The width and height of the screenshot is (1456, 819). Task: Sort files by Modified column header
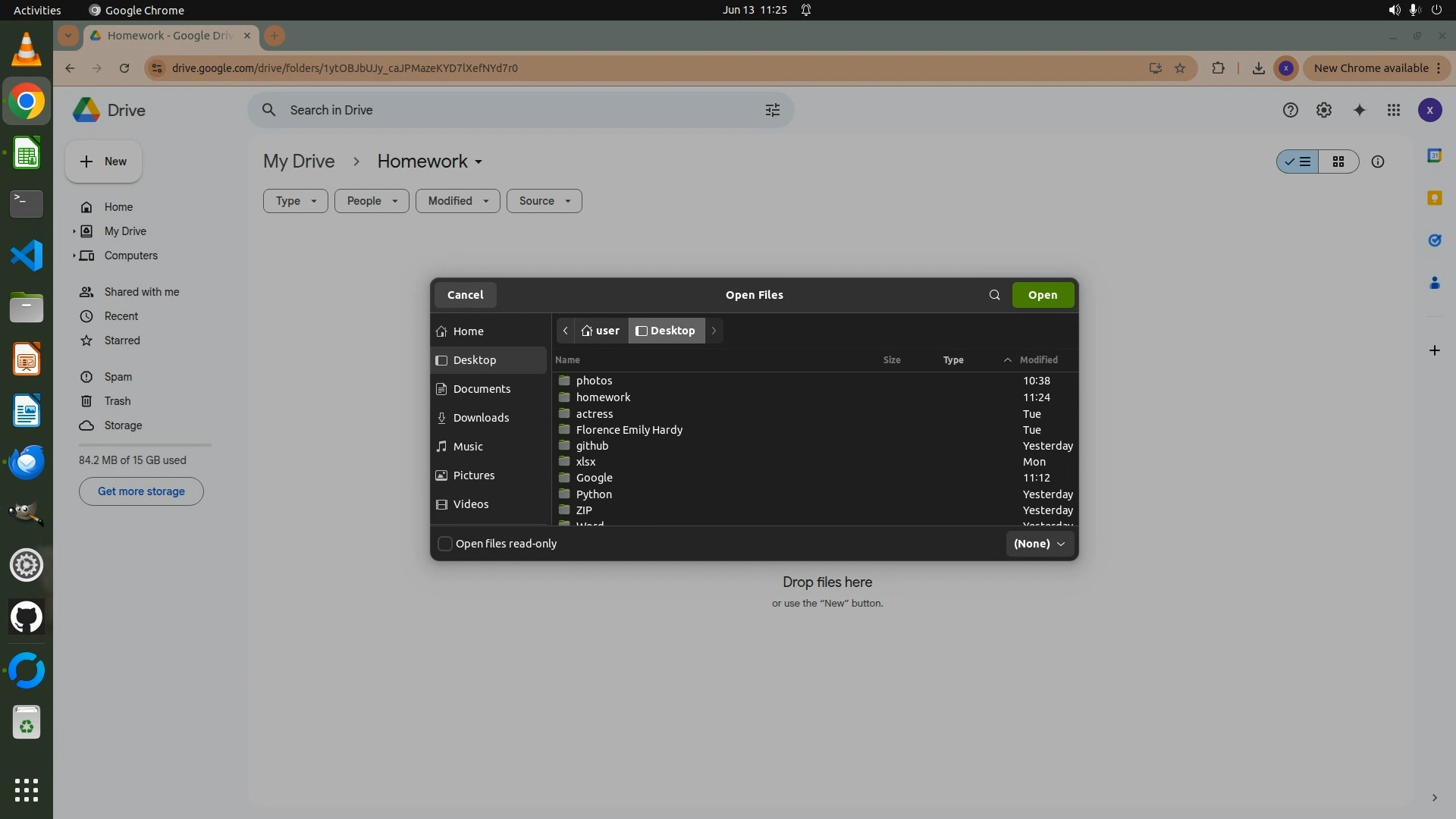[1037, 359]
